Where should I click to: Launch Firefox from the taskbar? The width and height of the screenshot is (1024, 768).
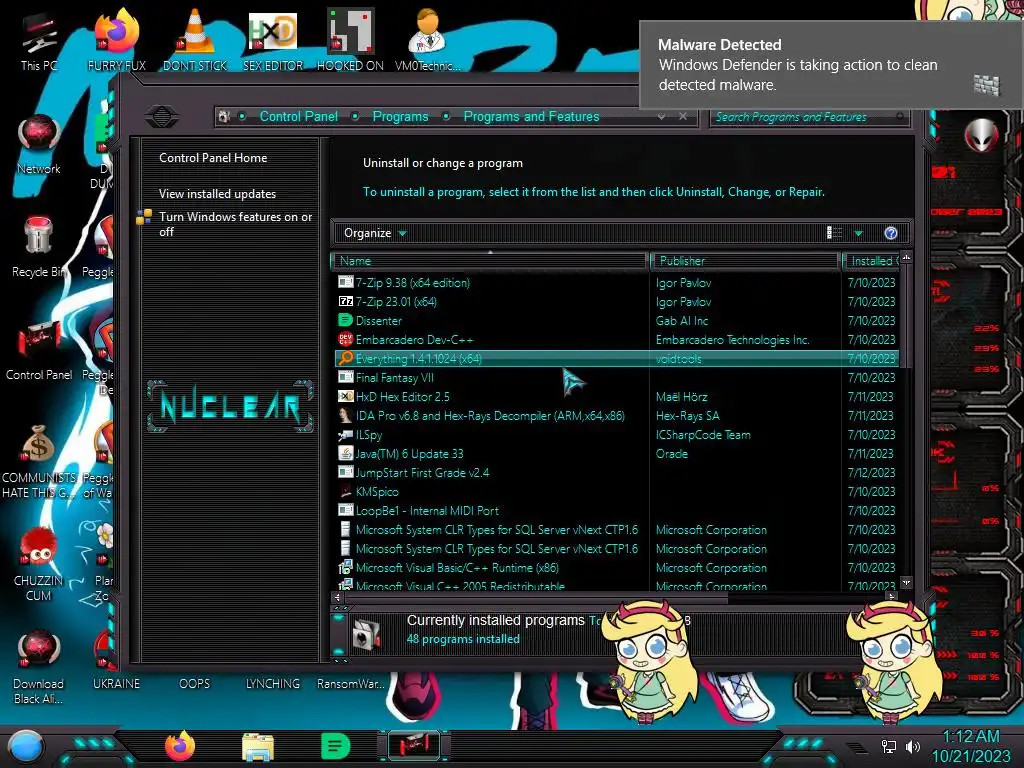point(180,746)
